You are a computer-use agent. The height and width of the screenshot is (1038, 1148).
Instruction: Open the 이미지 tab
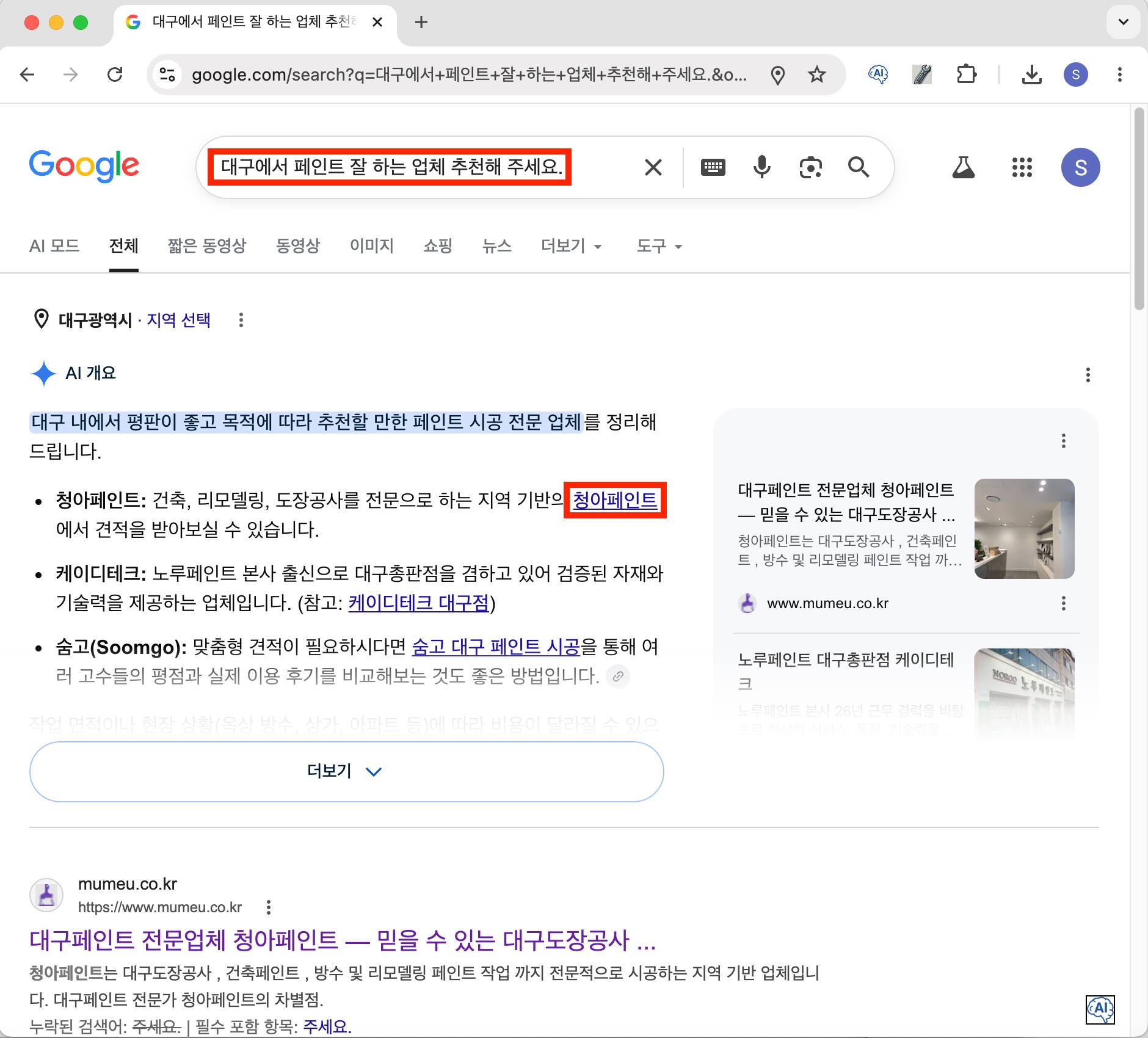pyautogui.click(x=372, y=246)
